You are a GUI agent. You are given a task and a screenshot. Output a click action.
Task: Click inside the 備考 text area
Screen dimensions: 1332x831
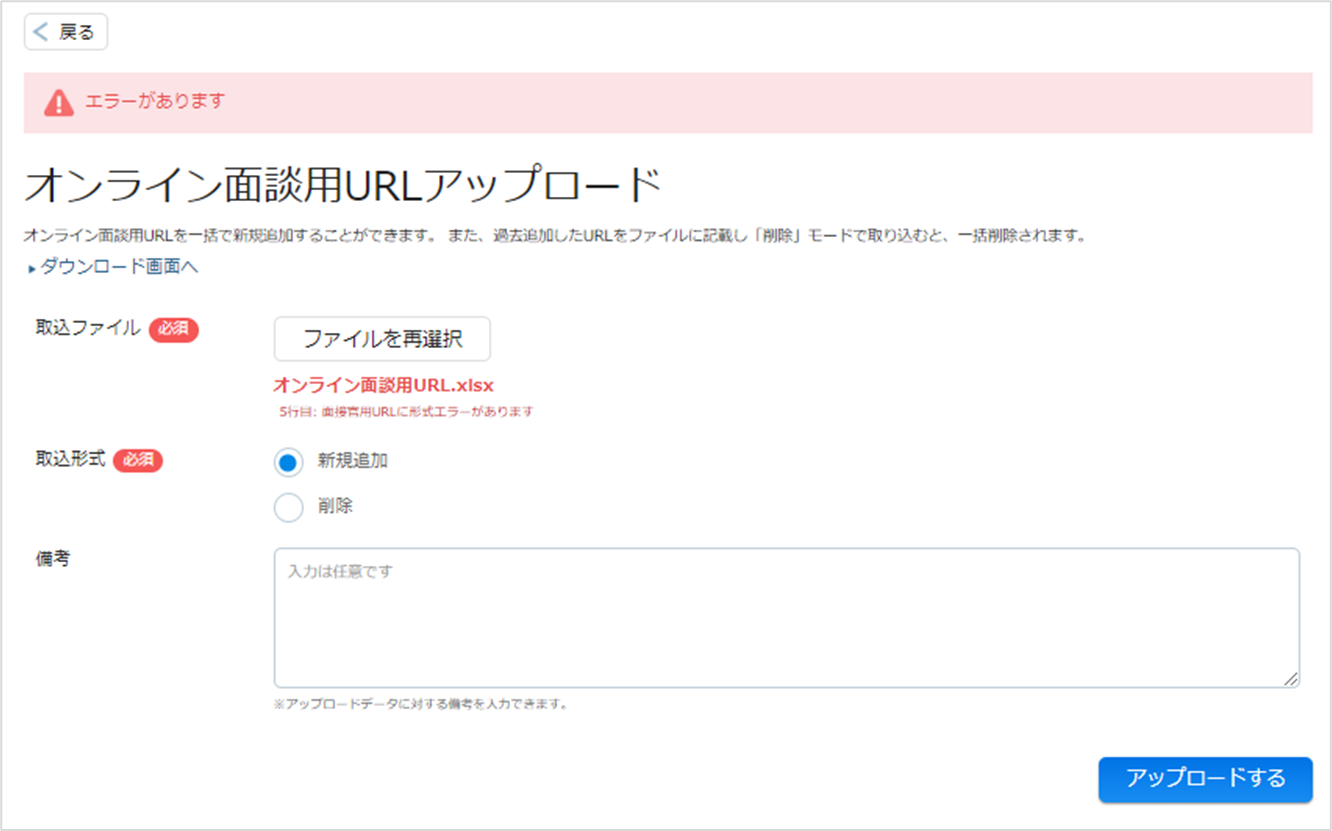click(x=787, y=617)
